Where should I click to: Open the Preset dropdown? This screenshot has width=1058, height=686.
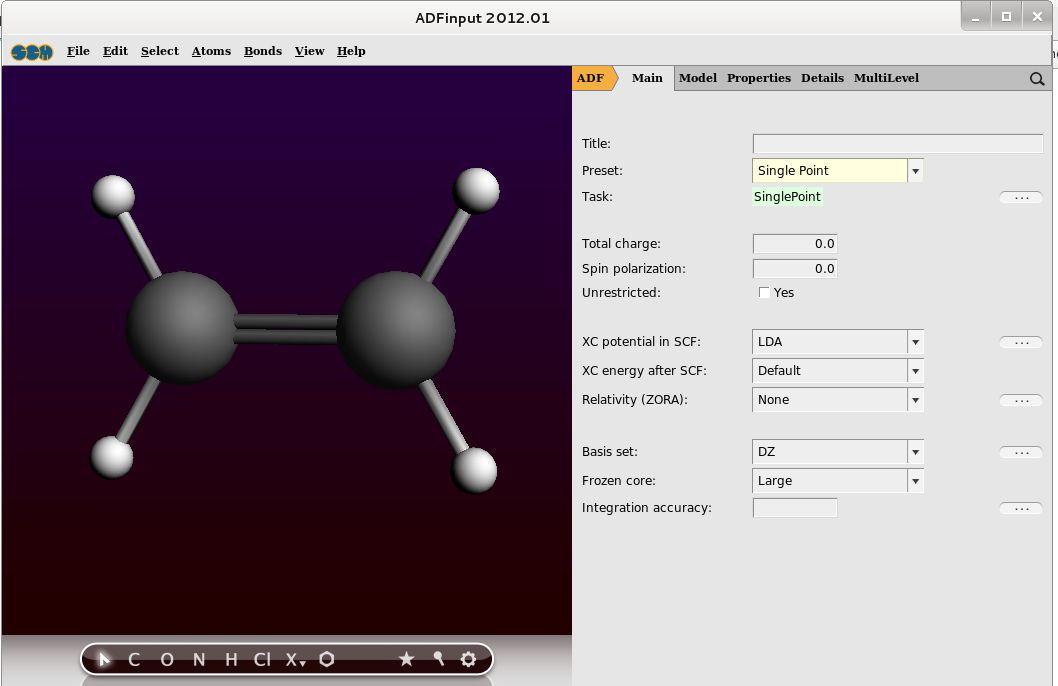(x=915, y=171)
